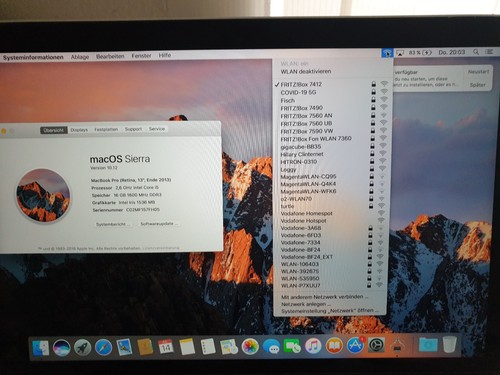500x375 pixels.
Task: Open Notification Center list icon
Action: click(x=489, y=52)
